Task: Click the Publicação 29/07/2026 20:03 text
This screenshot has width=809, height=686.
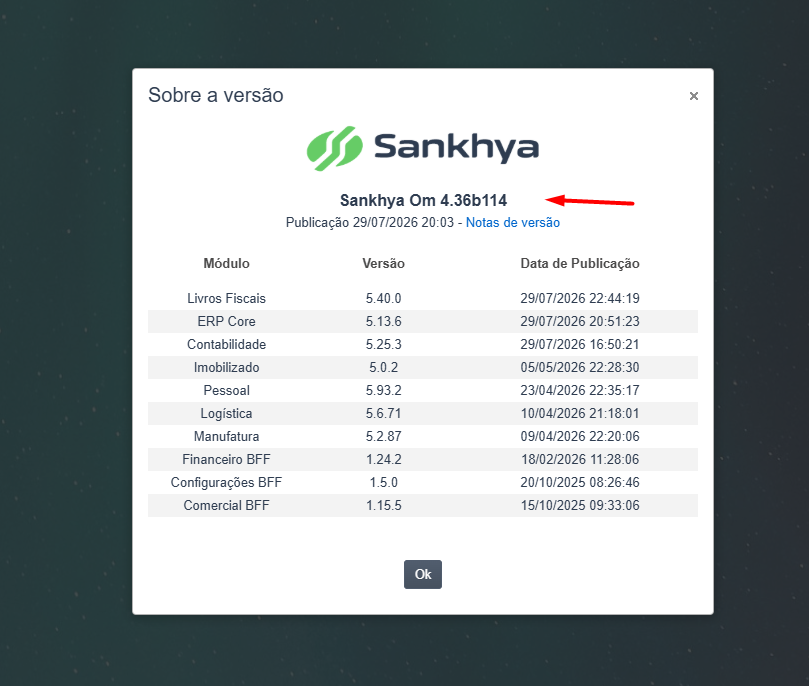Action: 370,222
